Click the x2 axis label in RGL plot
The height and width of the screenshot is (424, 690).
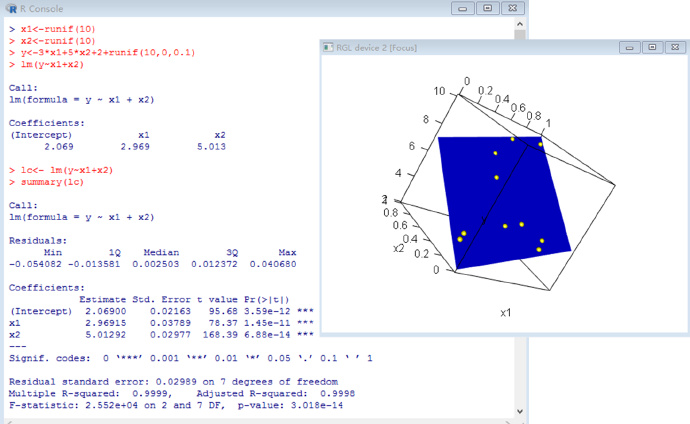point(398,248)
